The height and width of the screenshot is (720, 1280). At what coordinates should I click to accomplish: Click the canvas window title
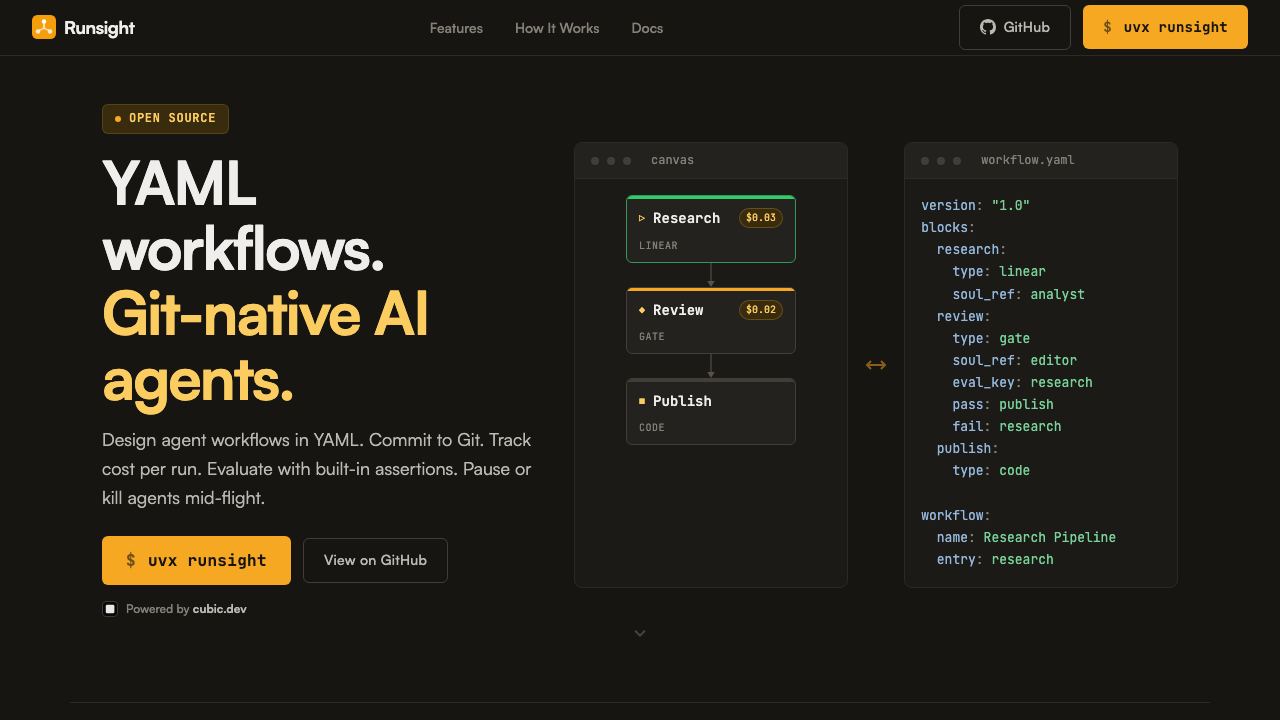pos(672,160)
